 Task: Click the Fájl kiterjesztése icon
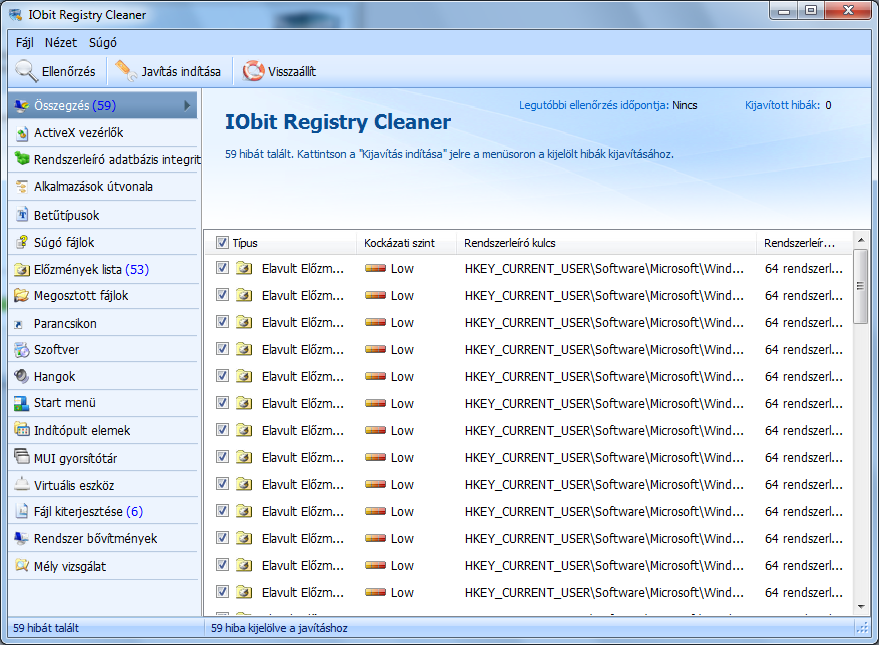click(x=22, y=511)
